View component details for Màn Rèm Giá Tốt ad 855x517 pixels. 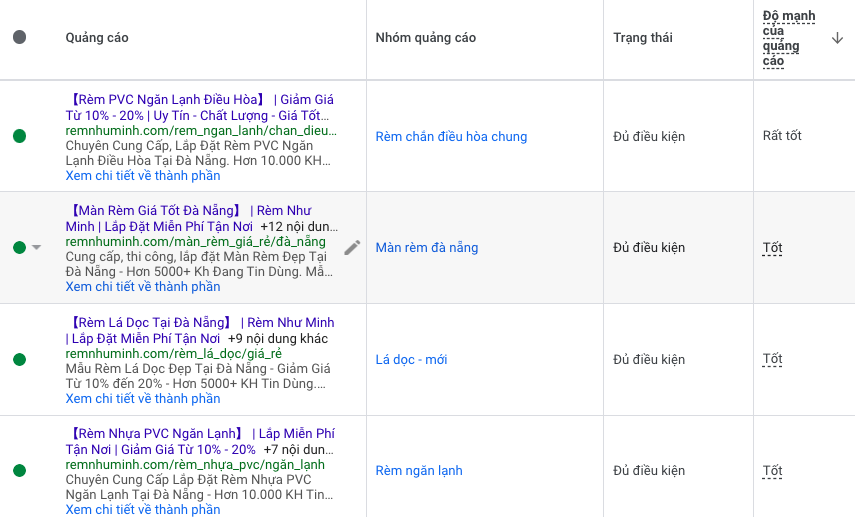pos(143,287)
